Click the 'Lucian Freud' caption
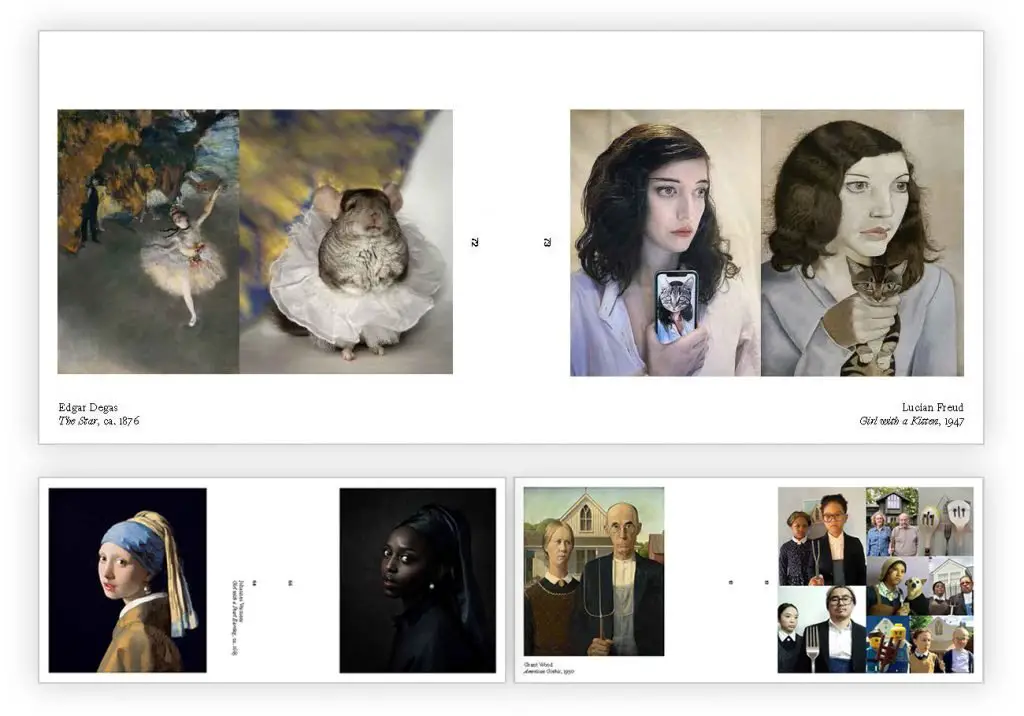The image size is (1024, 716). point(933,407)
